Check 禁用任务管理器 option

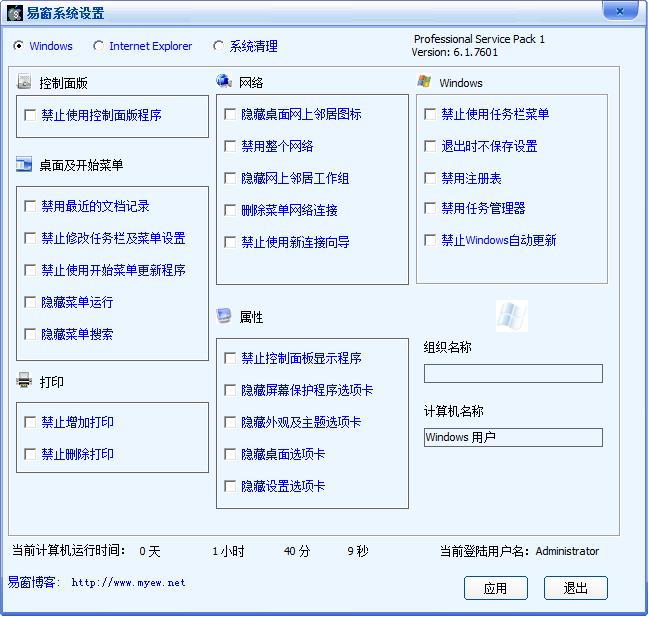point(431,209)
